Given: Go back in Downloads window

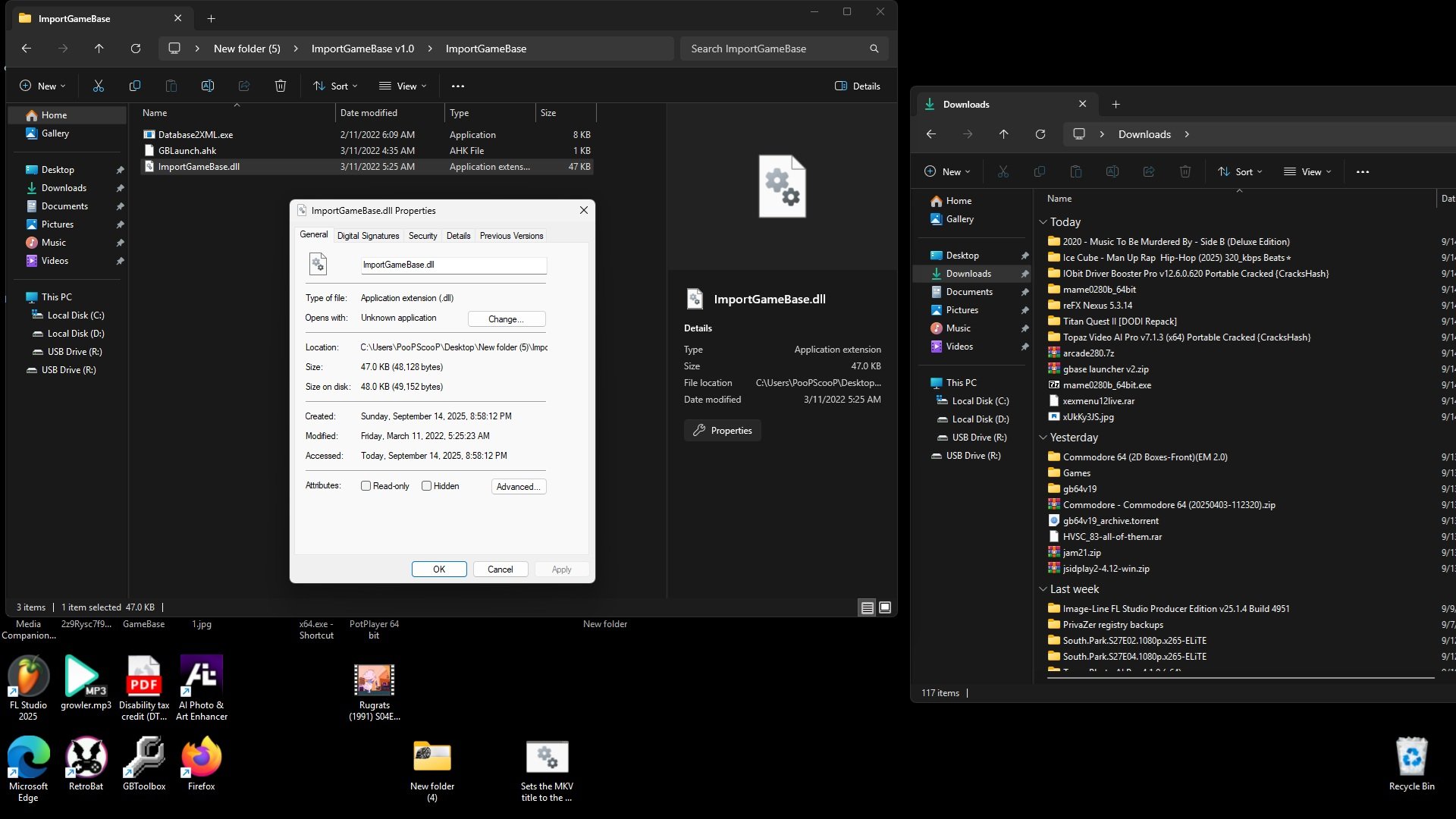Looking at the screenshot, I should (931, 134).
